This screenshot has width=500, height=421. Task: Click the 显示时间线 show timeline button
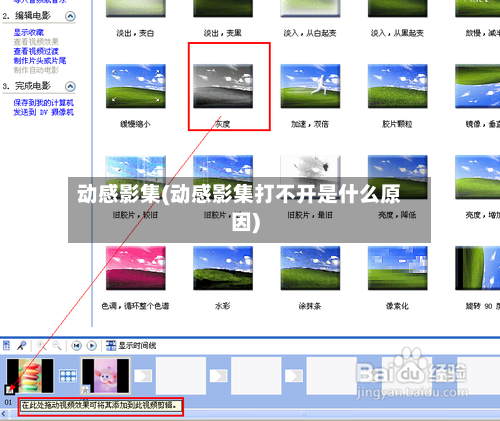pyautogui.click(x=131, y=346)
